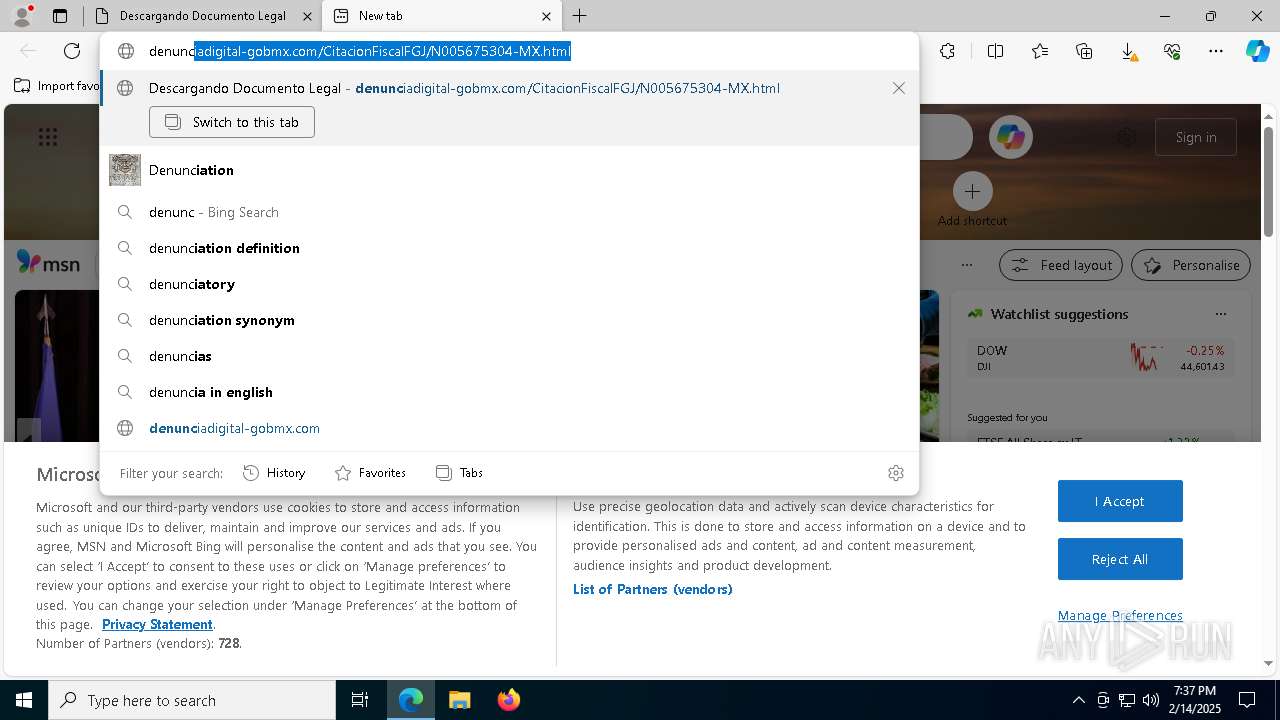Show hidden system tray icons
The height and width of the screenshot is (720, 1280).
(1078, 700)
